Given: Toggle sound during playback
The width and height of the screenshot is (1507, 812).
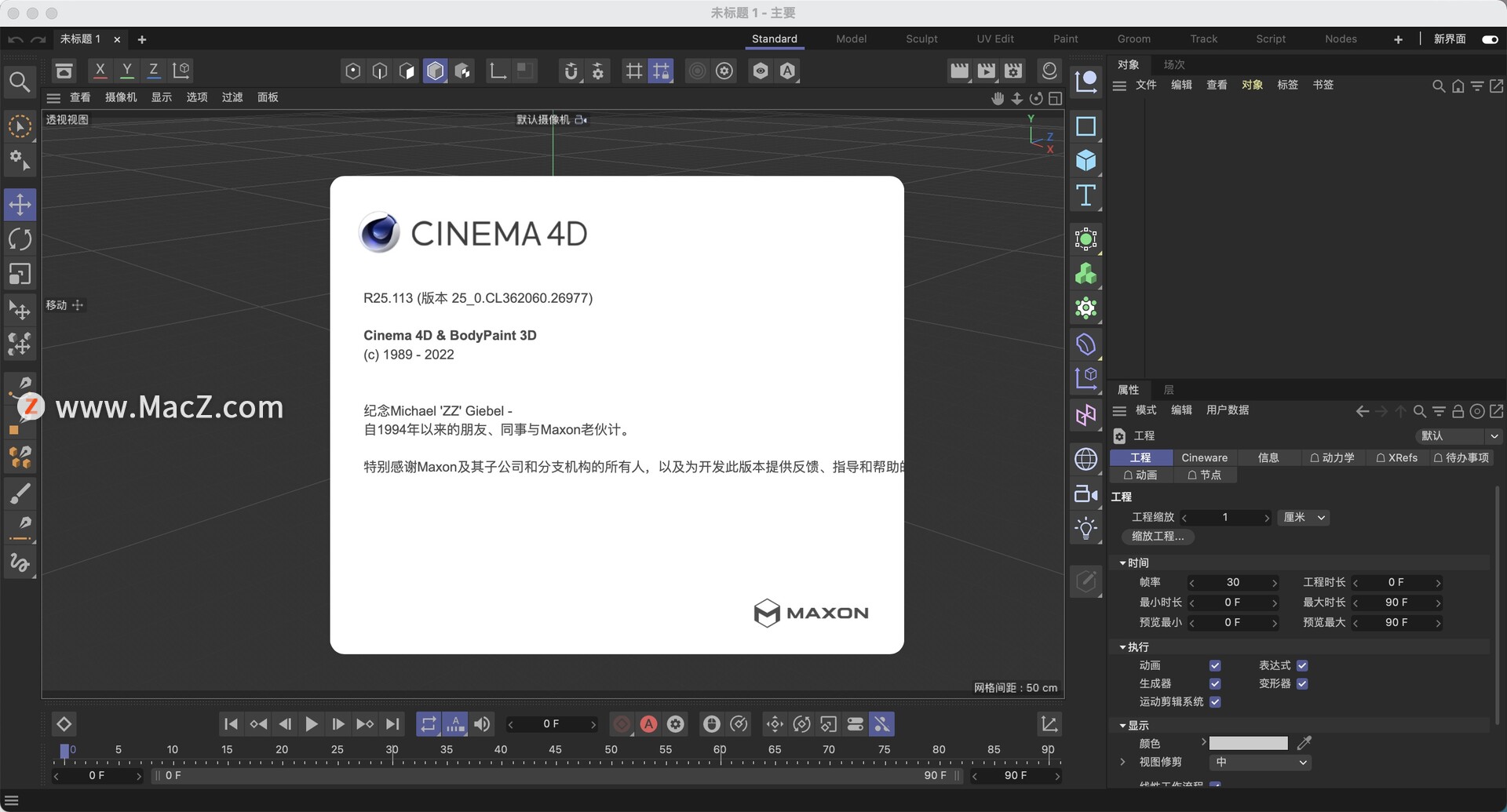Looking at the screenshot, I should point(482,724).
